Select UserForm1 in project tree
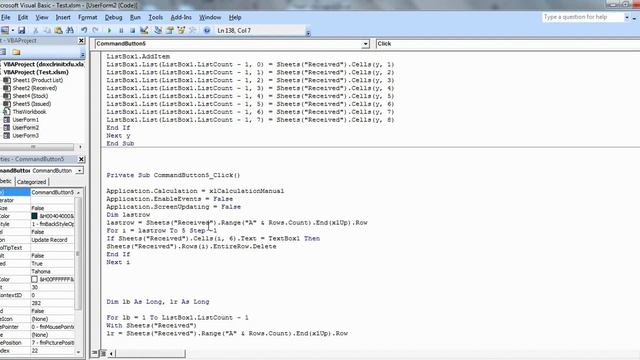 click(25, 120)
